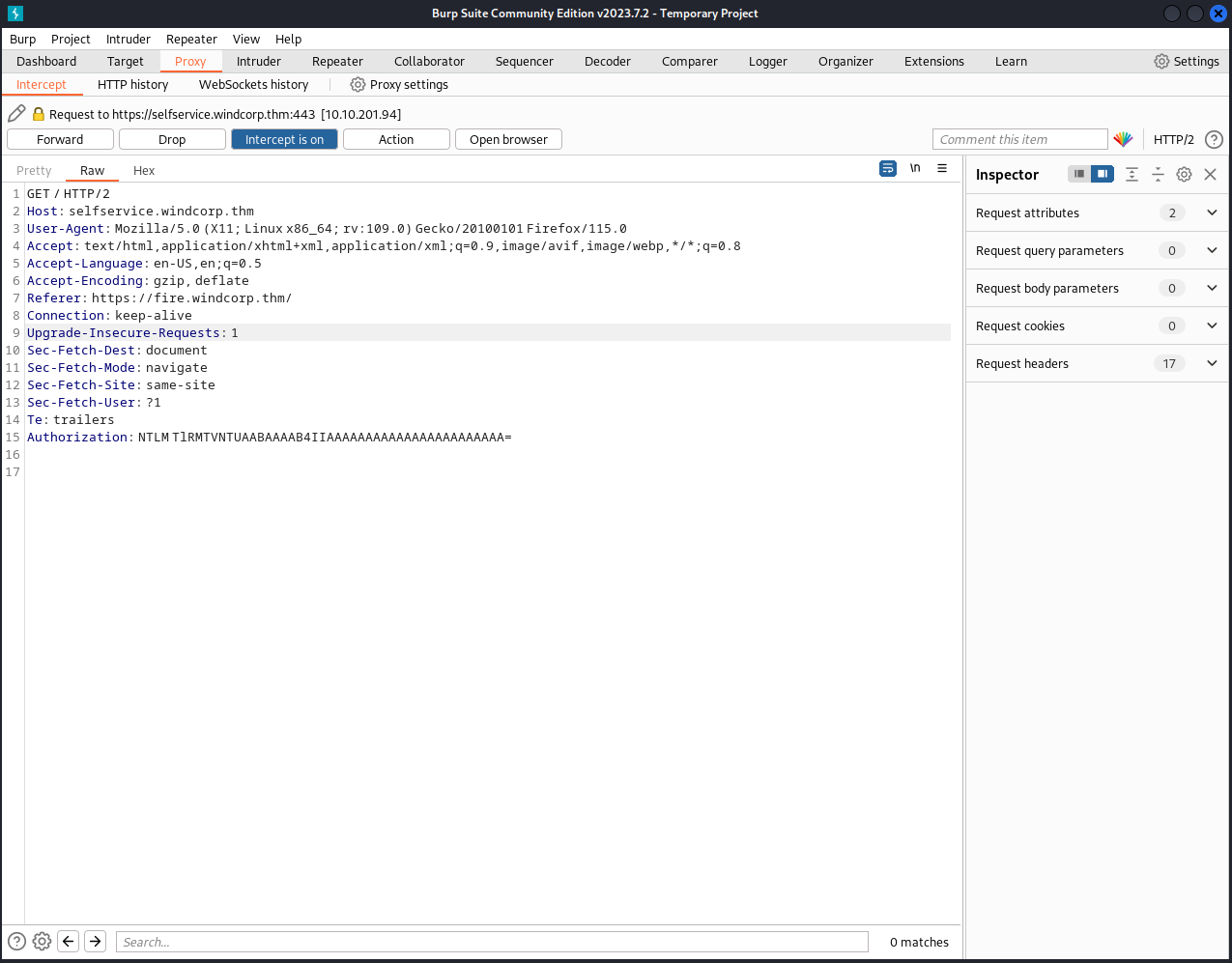Click the search input field

coord(491,942)
